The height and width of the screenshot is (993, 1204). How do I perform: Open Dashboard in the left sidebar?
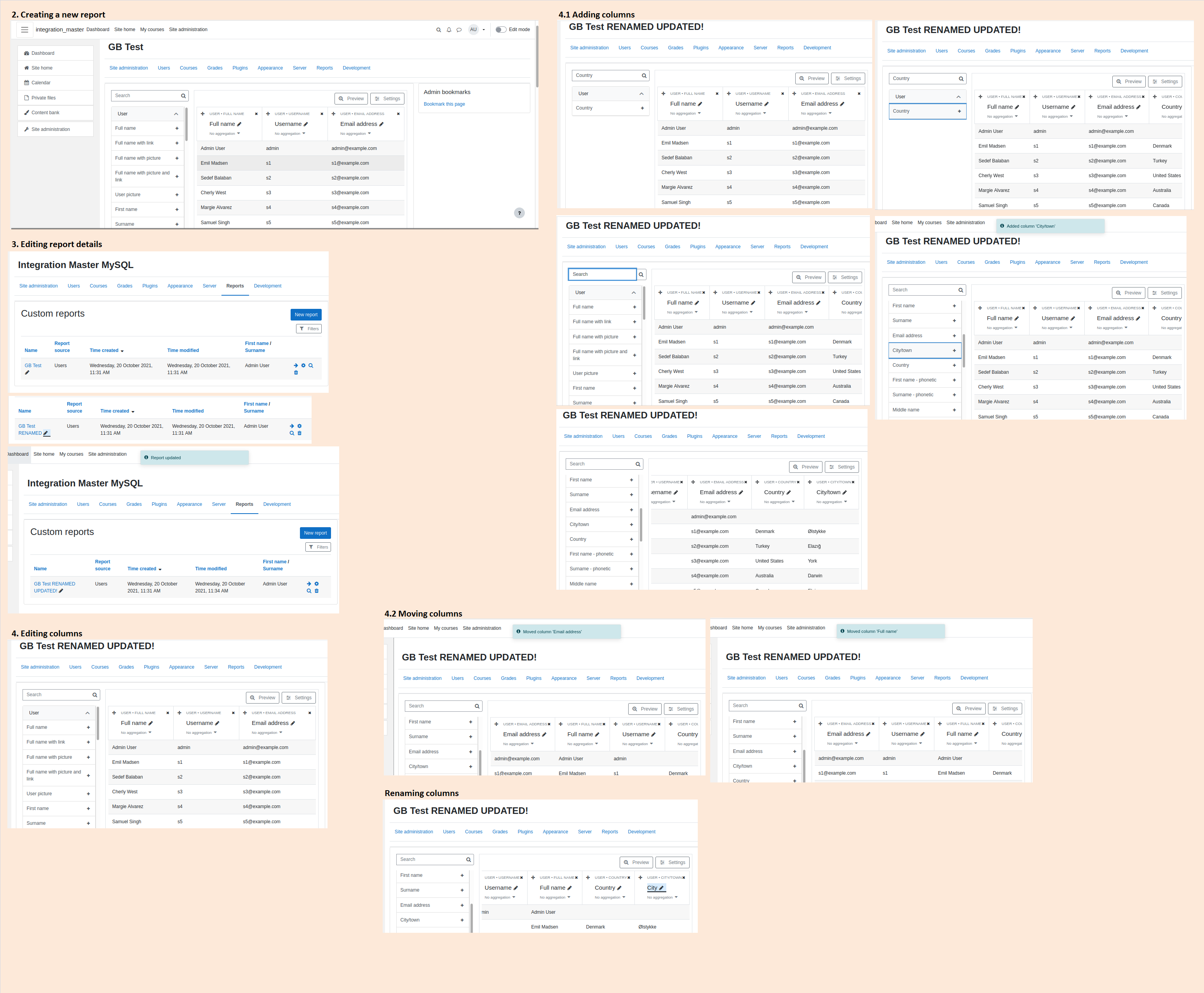[56, 53]
